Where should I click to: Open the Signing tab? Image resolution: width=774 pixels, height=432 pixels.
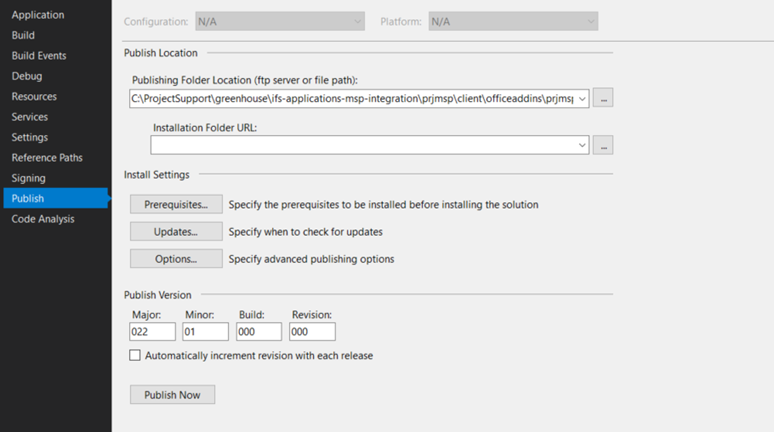[x=28, y=178]
